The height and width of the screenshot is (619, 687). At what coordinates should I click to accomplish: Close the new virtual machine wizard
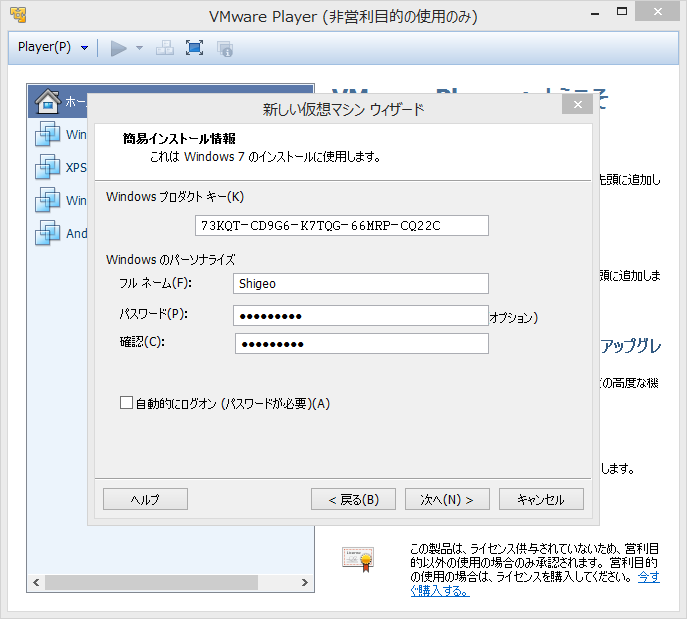click(x=577, y=104)
